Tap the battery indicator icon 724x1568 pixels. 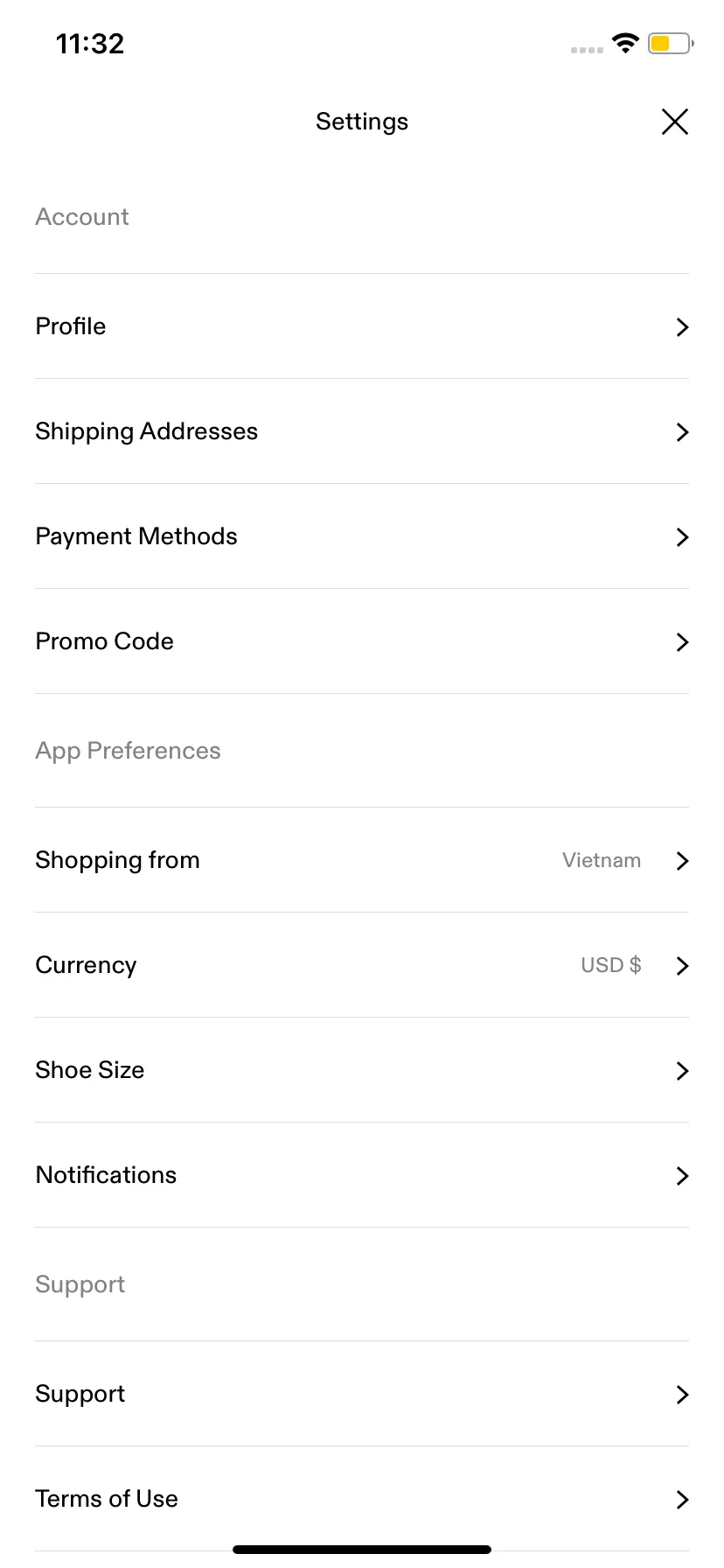coord(671,43)
